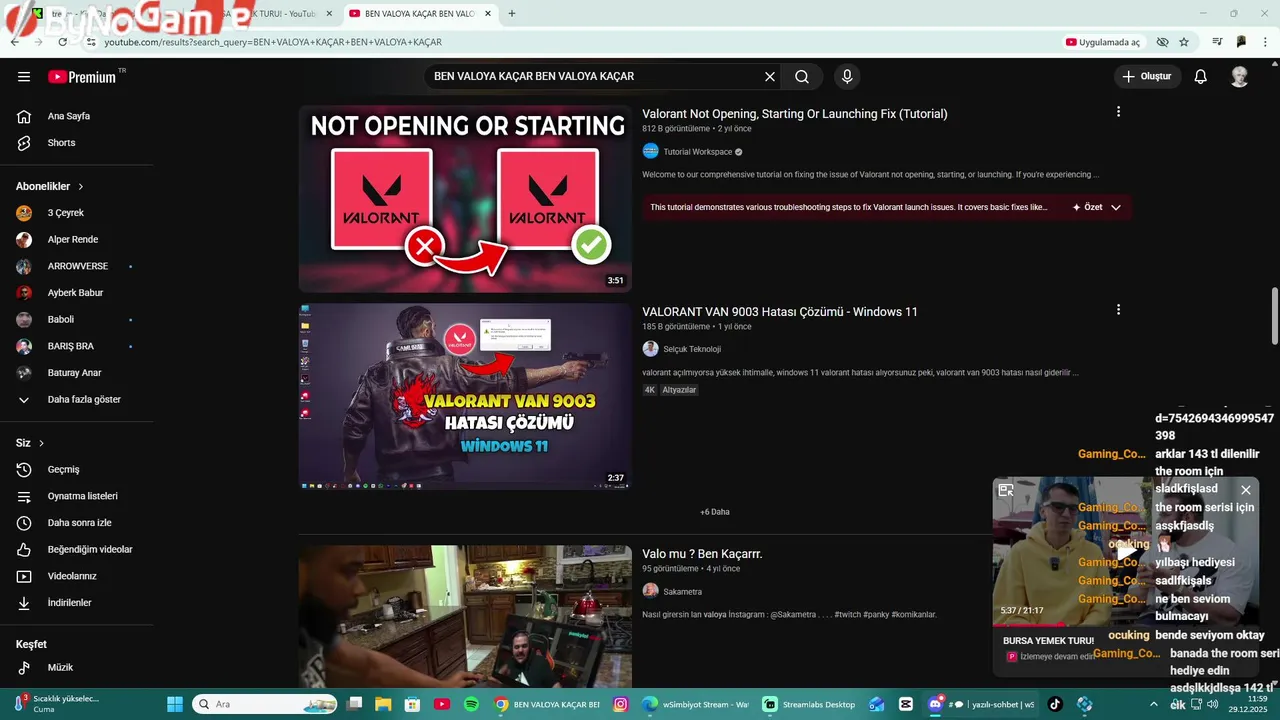Viewport: 1280px width, 720px height.
Task: Open the account avatar menu
Action: tap(1239, 76)
